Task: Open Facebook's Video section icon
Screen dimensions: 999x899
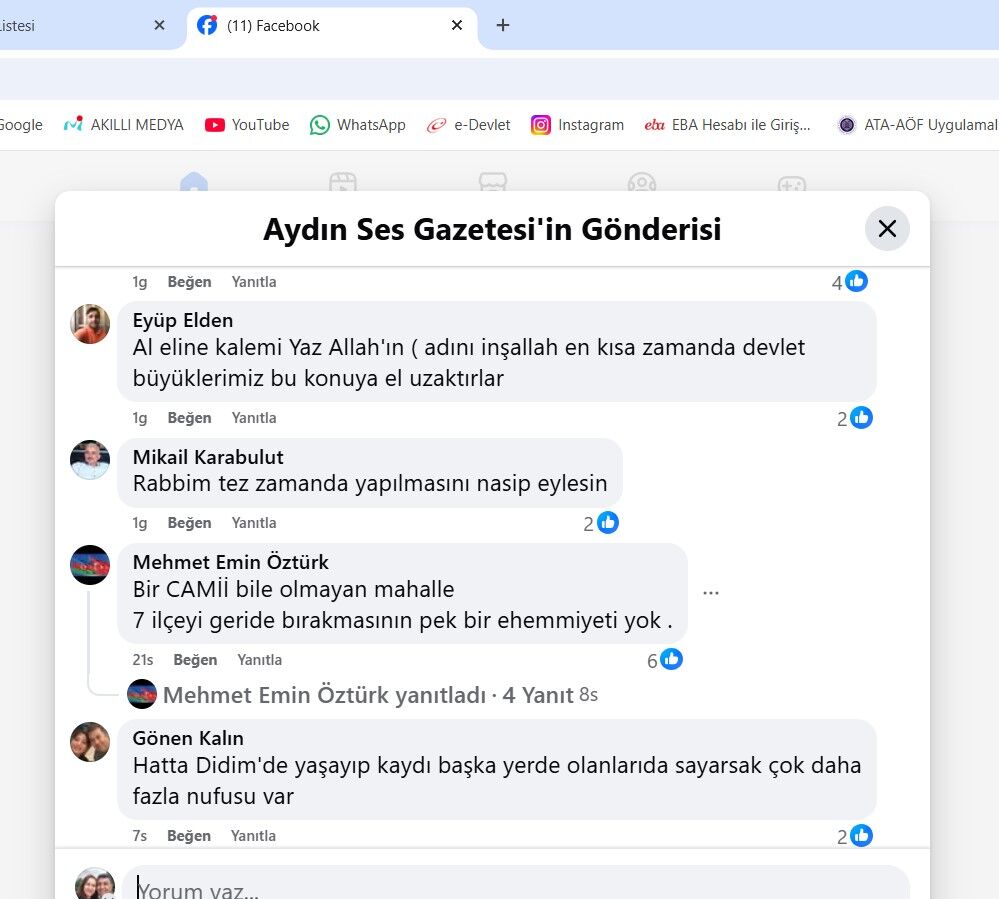Action: point(343,183)
